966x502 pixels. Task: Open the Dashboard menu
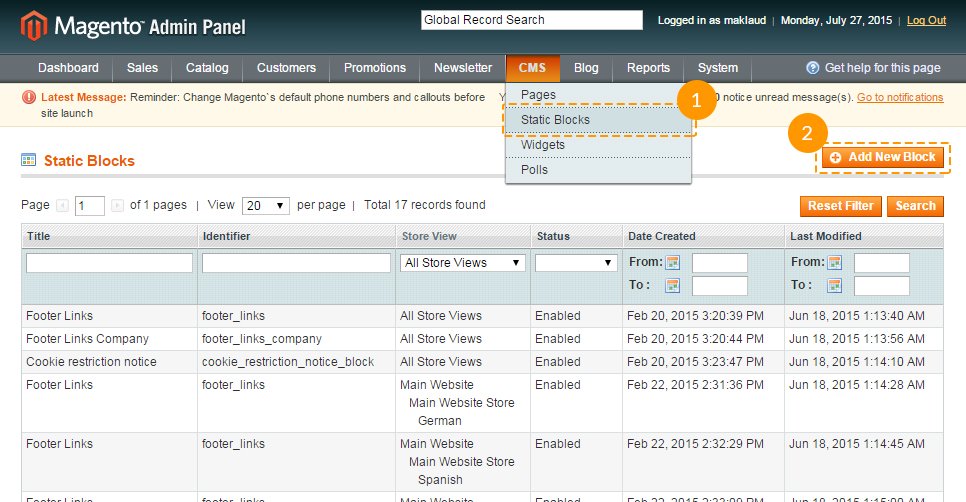point(68,68)
